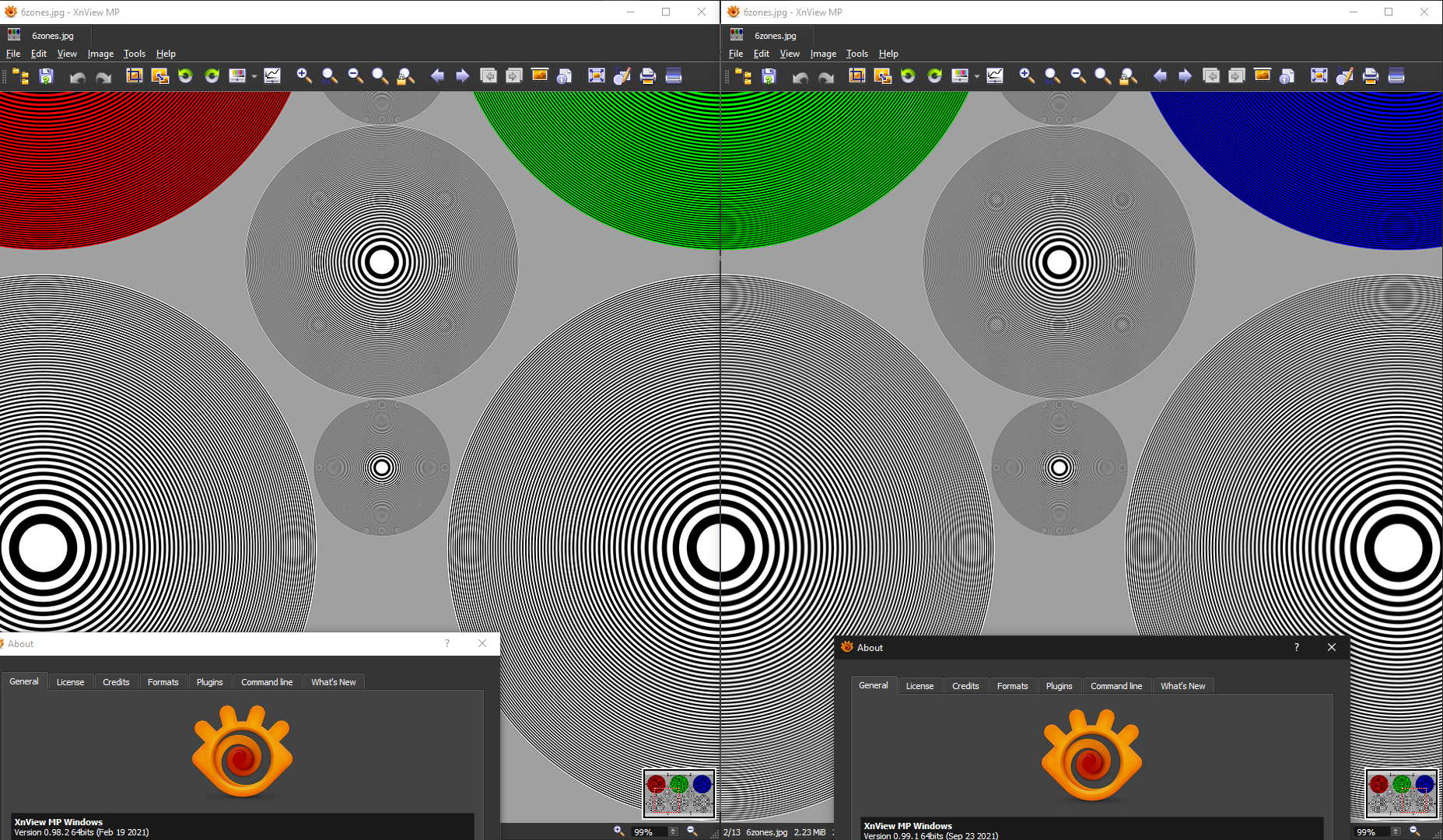
Task: Expand Adjust dropdown arrow in left toolbar
Action: [x=254, y=76]
